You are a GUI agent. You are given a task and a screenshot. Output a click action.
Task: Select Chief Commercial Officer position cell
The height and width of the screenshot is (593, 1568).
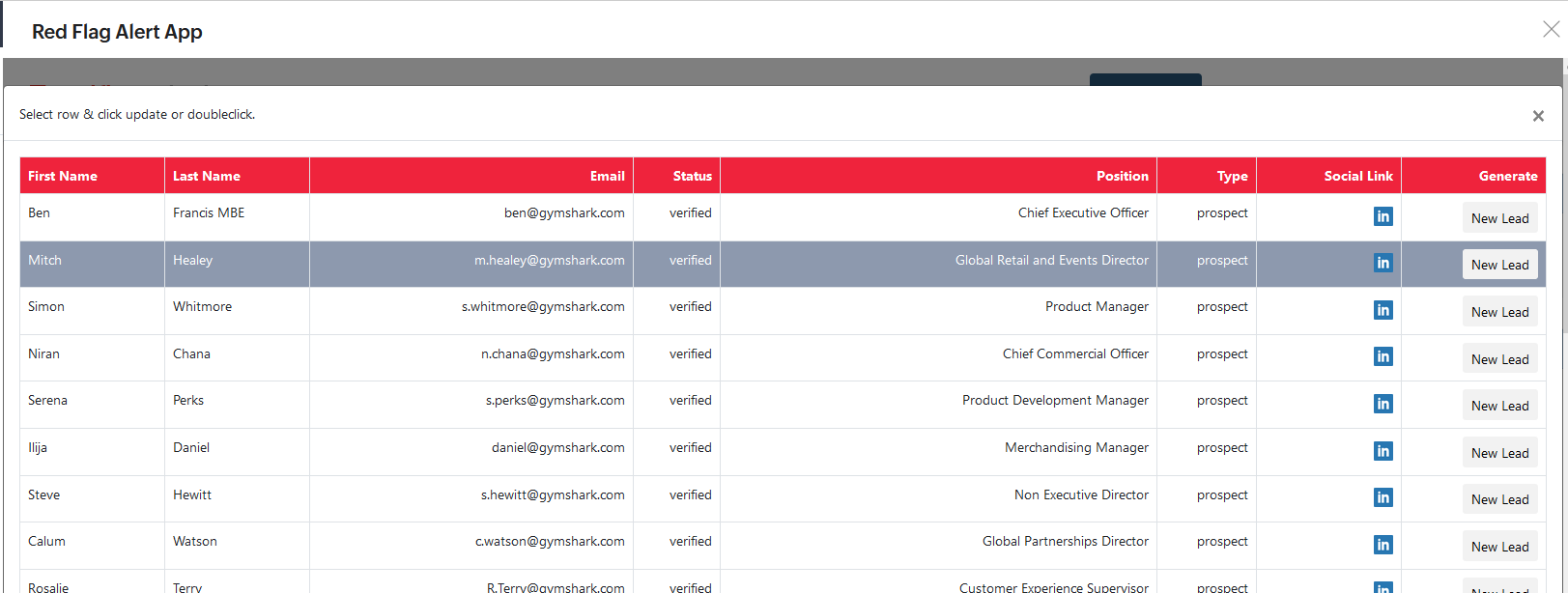pos(938,357)
